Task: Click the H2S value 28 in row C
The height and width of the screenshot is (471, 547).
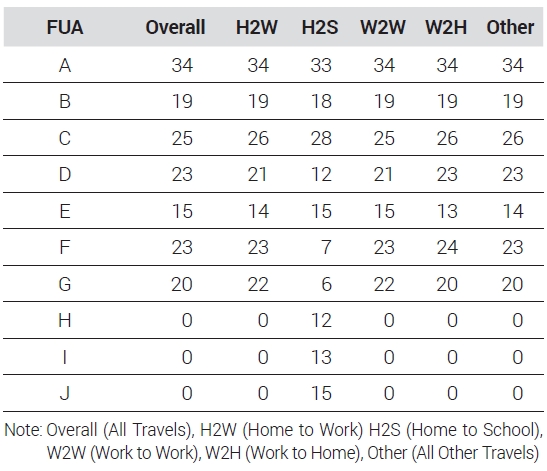Action: [321, 138]
